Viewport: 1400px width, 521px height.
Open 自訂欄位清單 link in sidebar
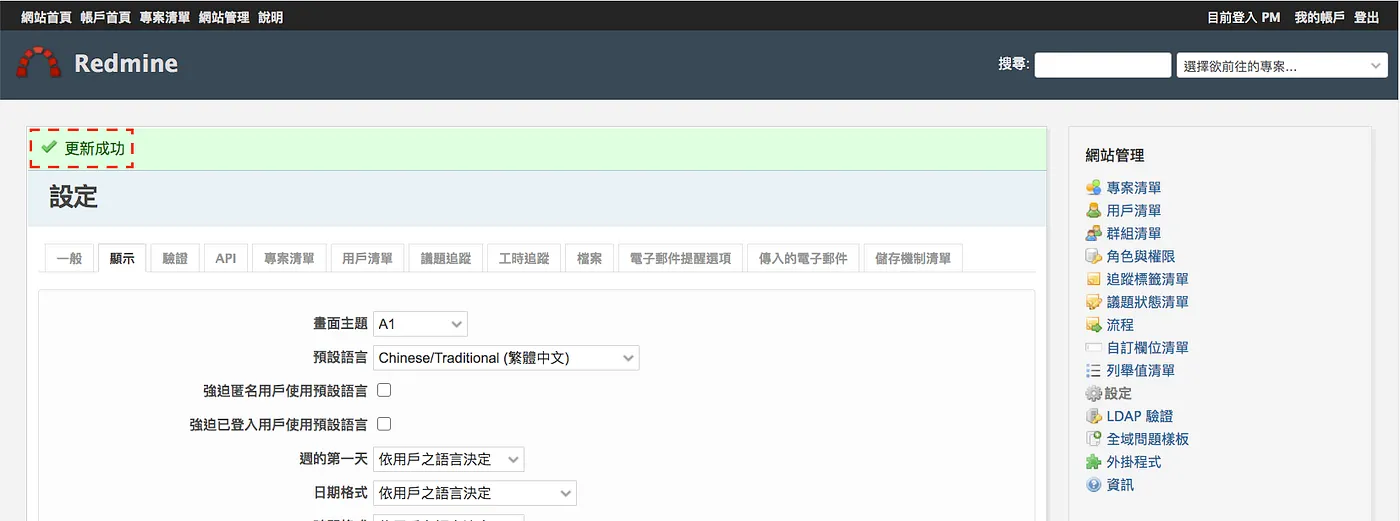click(1148, 348)
